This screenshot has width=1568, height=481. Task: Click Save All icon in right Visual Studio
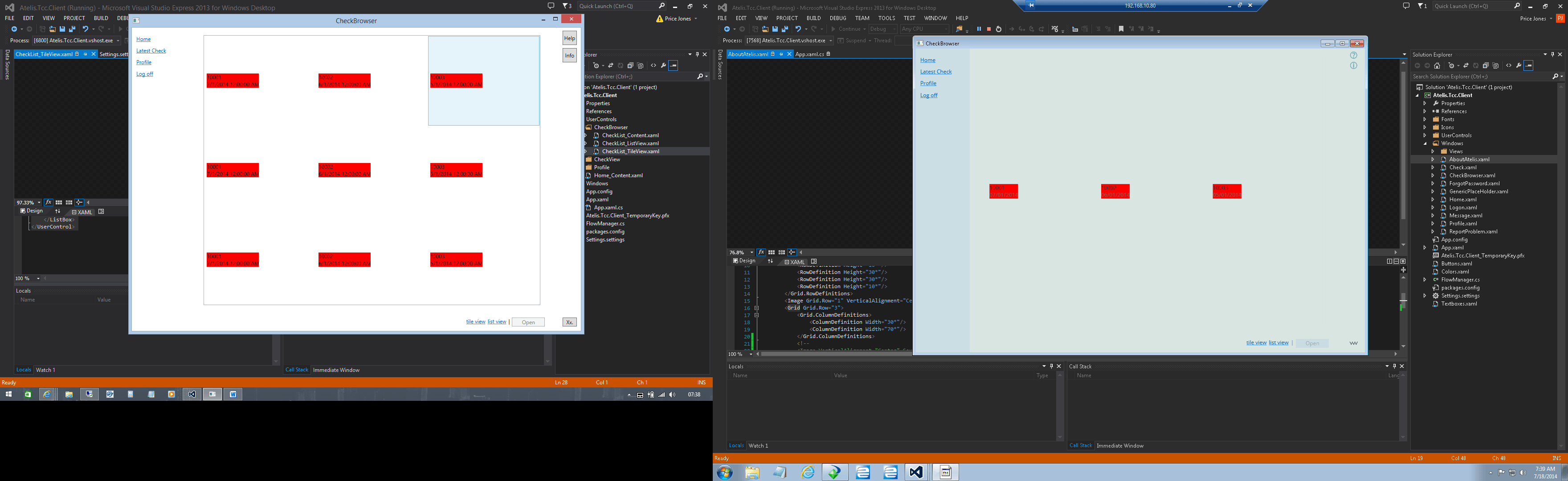pyautogui.click(x=784, y=29)
